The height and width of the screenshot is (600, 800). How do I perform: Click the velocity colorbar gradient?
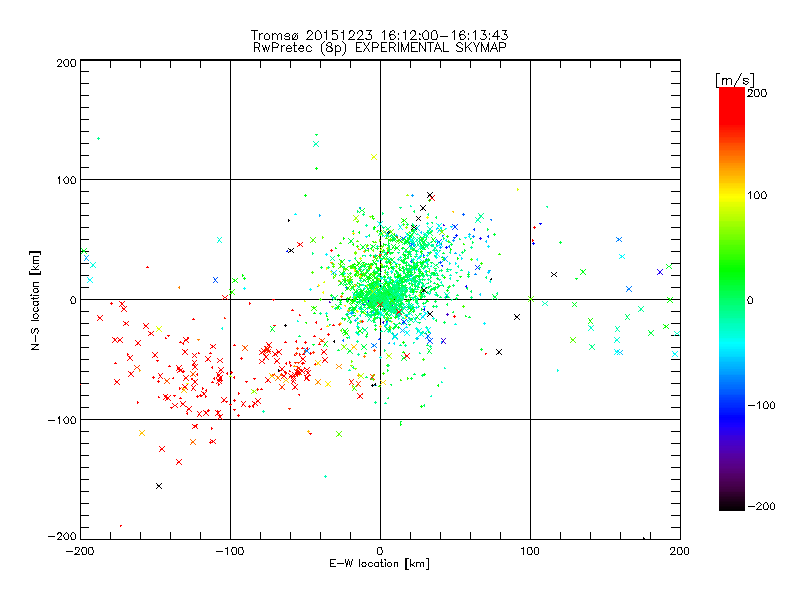tap(732, 299)
